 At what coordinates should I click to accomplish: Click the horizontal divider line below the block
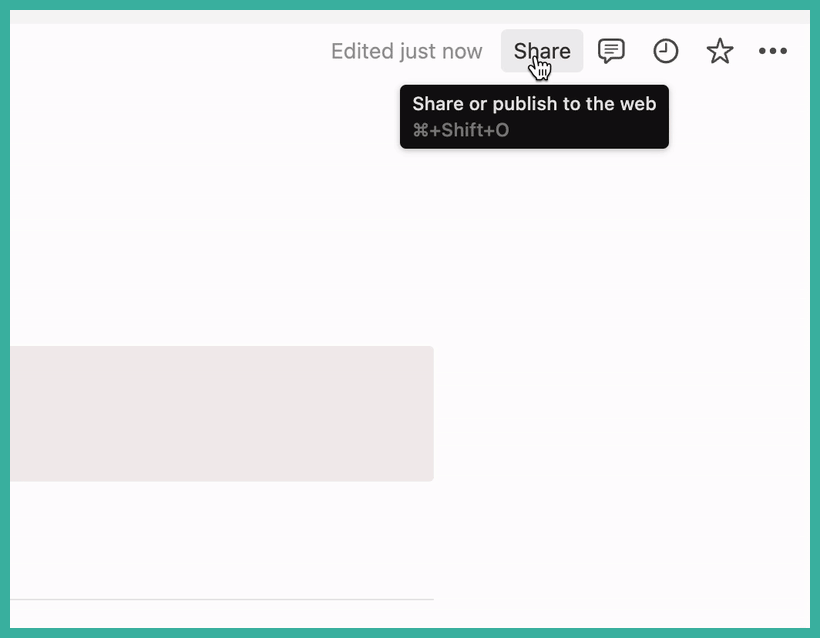(x=222, y=599)
